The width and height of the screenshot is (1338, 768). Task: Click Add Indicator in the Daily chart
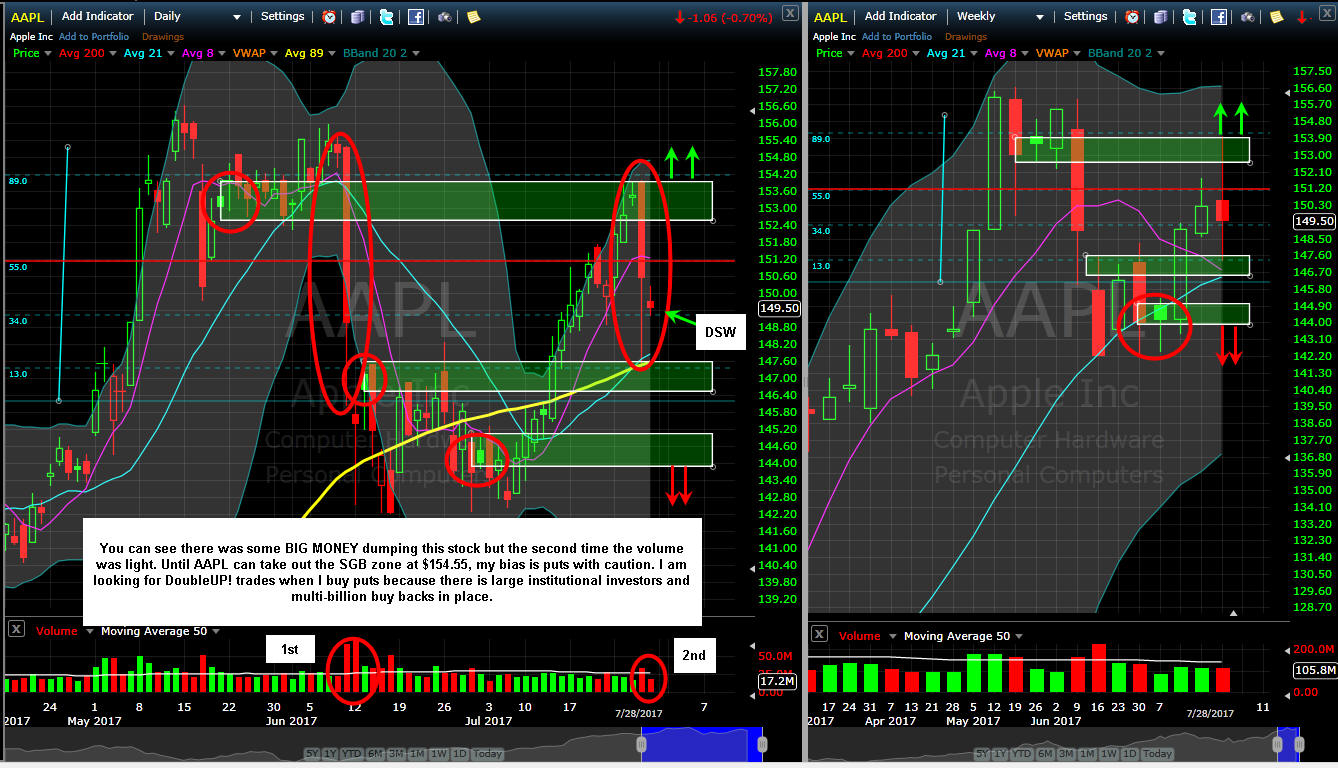[x=98, y=17]
